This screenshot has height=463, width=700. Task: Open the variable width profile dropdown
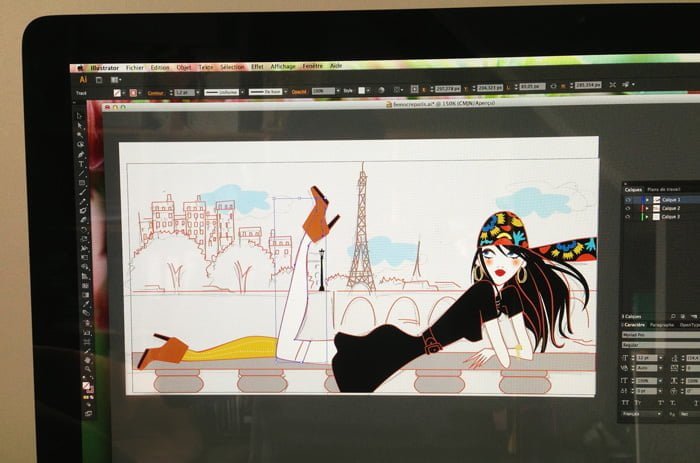pyautogui.click(x=242, y=92)
